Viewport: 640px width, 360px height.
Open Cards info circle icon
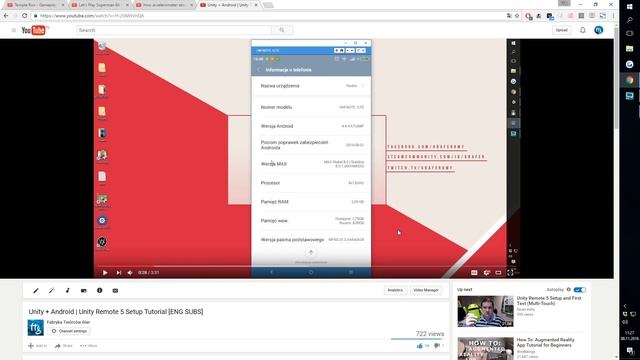(100, 291)
